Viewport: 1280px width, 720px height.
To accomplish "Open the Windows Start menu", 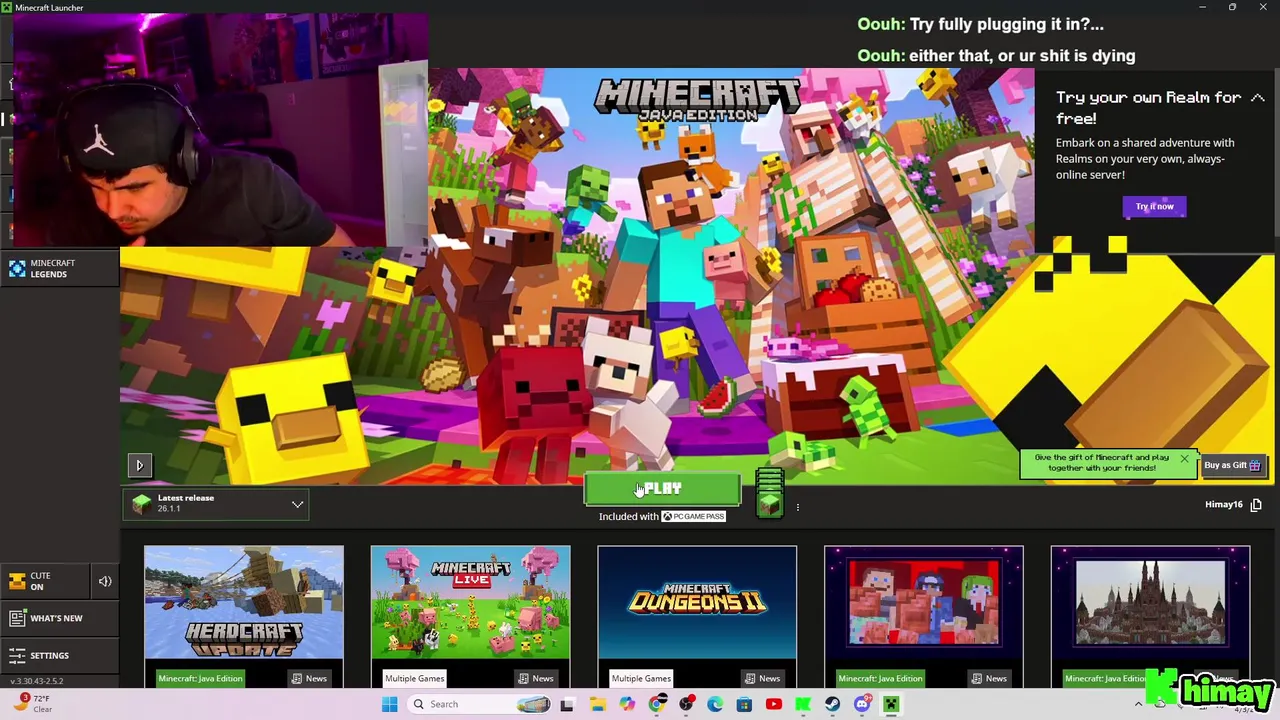I will coord(390,704).
